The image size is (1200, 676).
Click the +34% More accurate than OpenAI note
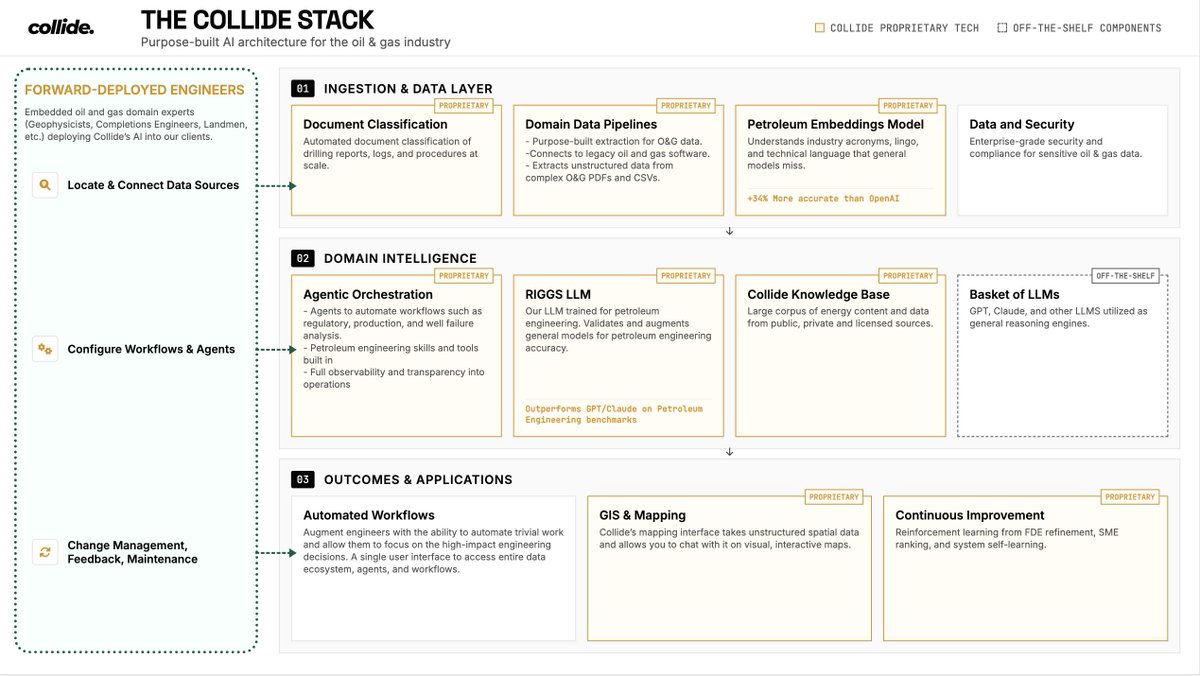coord(823,199)
